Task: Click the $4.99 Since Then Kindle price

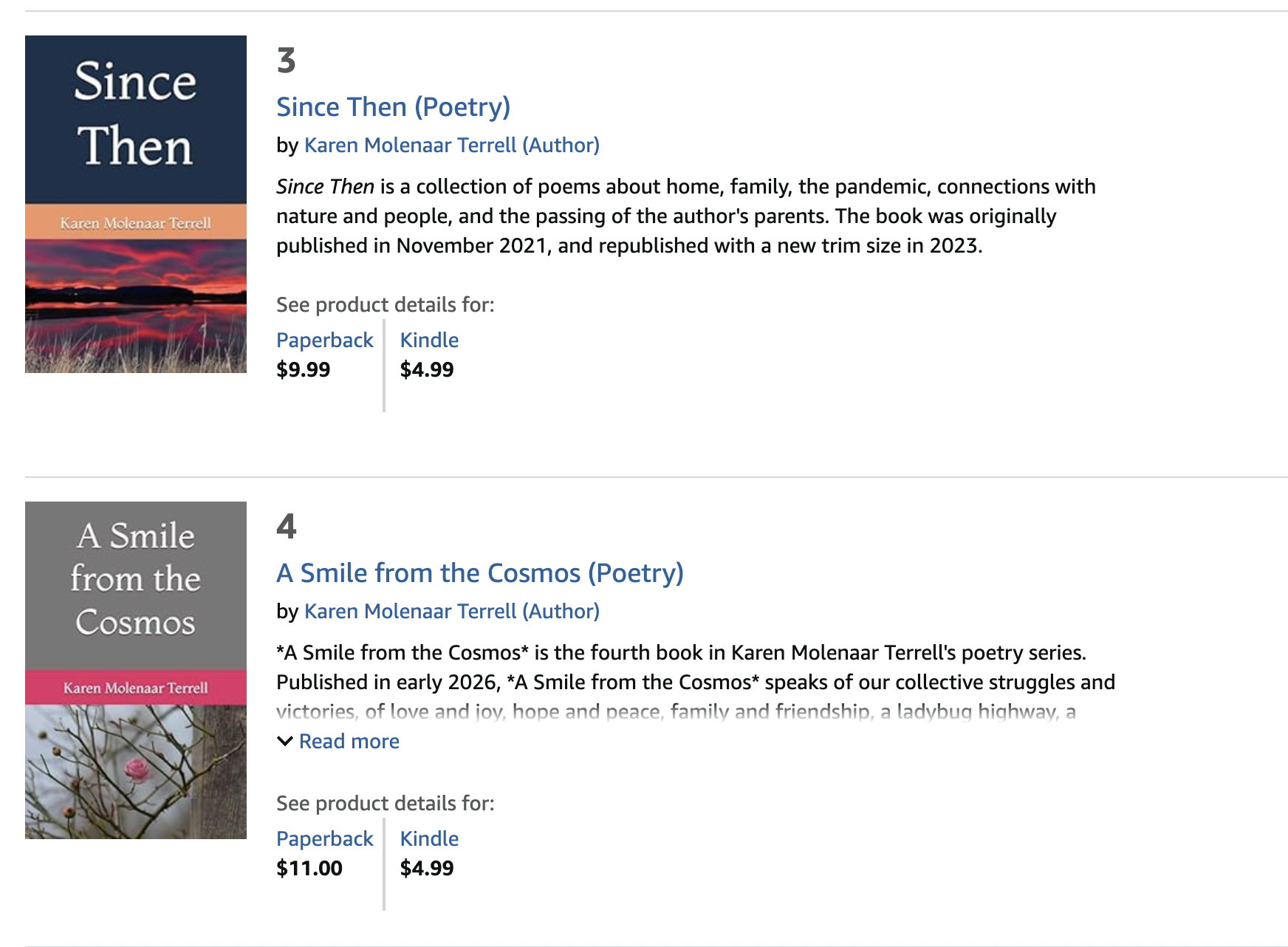Action: (x=427, y=370)
